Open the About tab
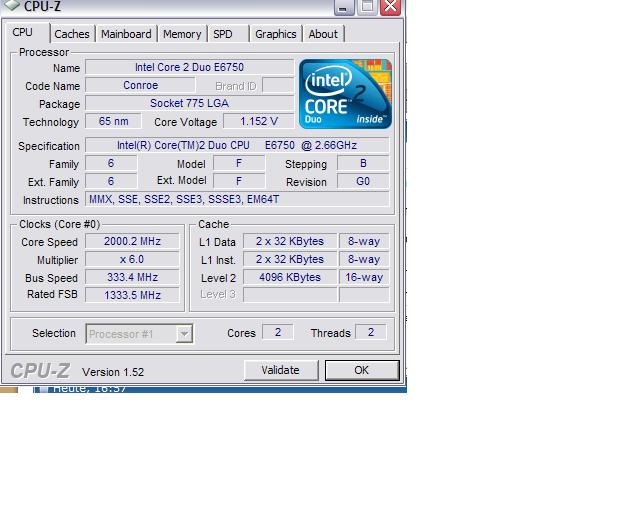640x512 pixels. tap(323, 34)
